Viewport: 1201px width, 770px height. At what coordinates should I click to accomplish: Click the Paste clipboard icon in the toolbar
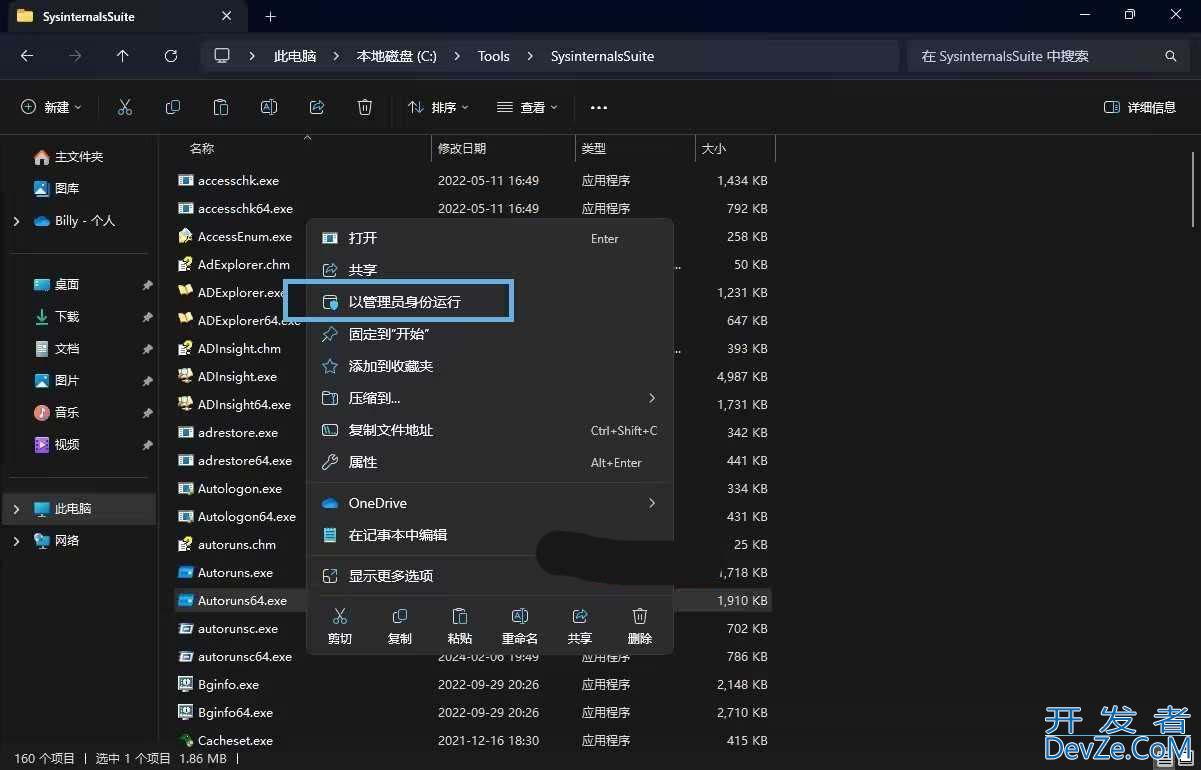(x=221, y=107)
